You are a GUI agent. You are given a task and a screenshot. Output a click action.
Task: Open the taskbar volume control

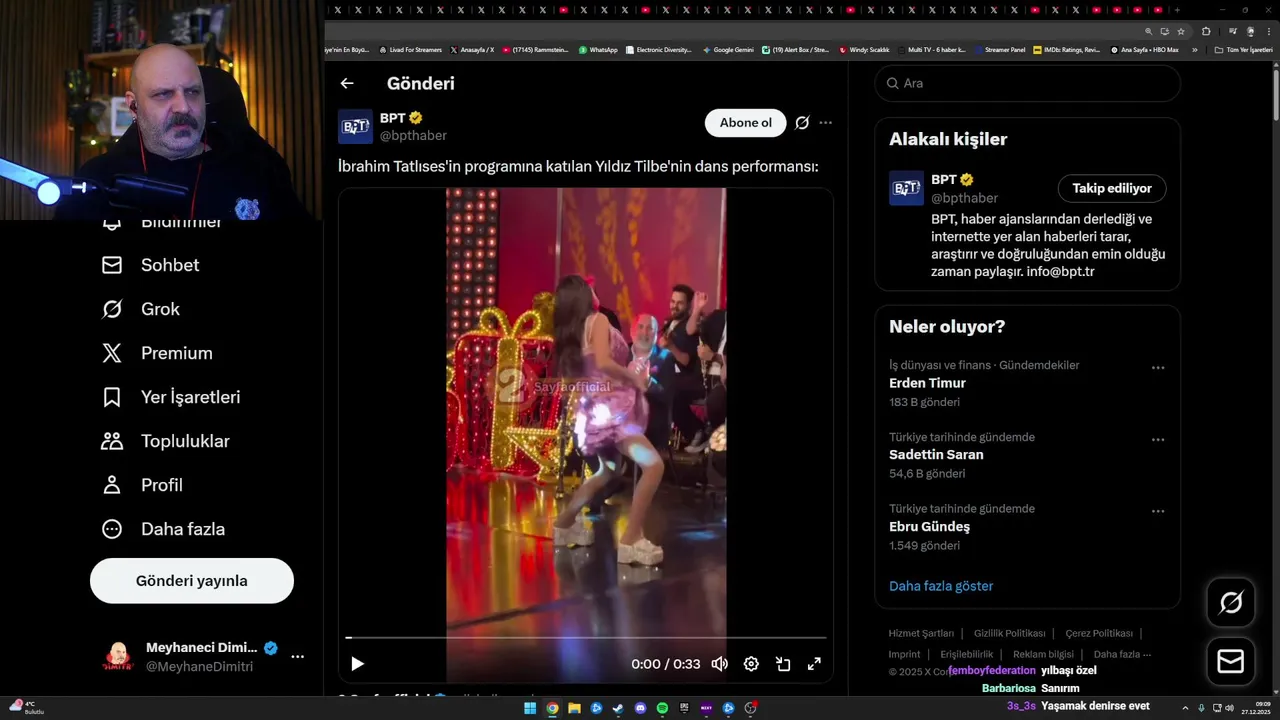(x=1230, y=708)
